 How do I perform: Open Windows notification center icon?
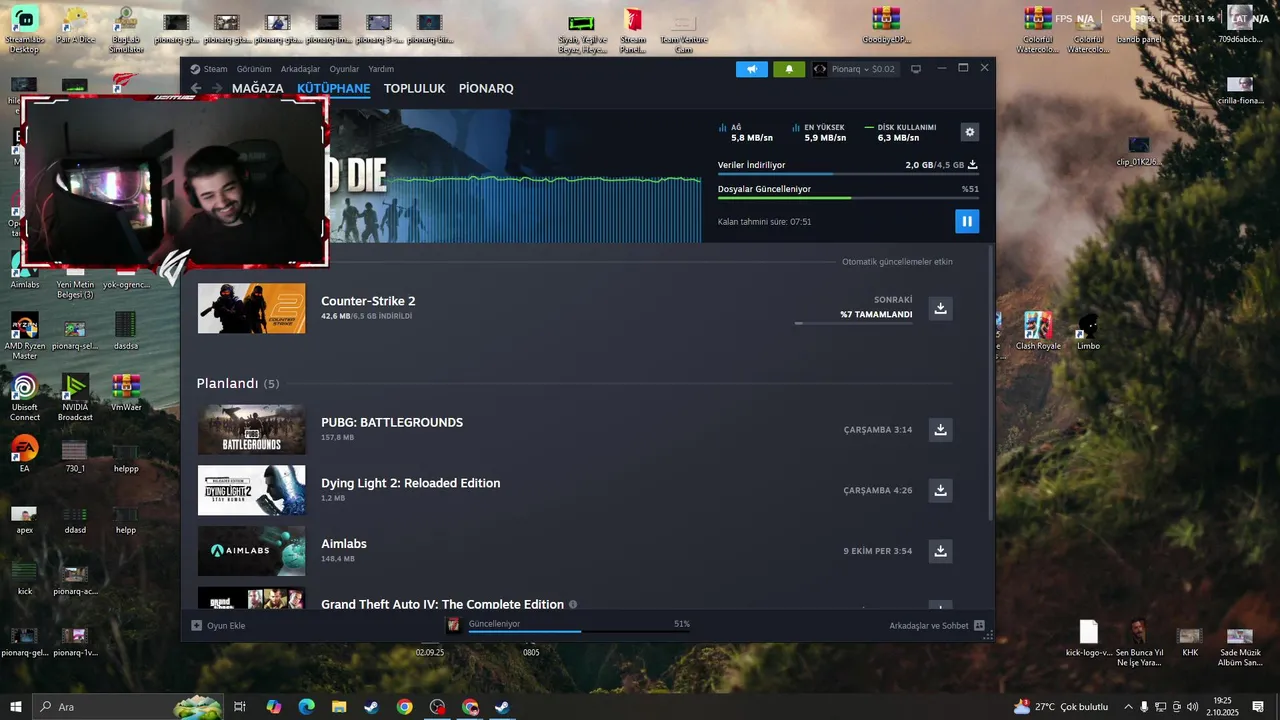pos(1258,707)
